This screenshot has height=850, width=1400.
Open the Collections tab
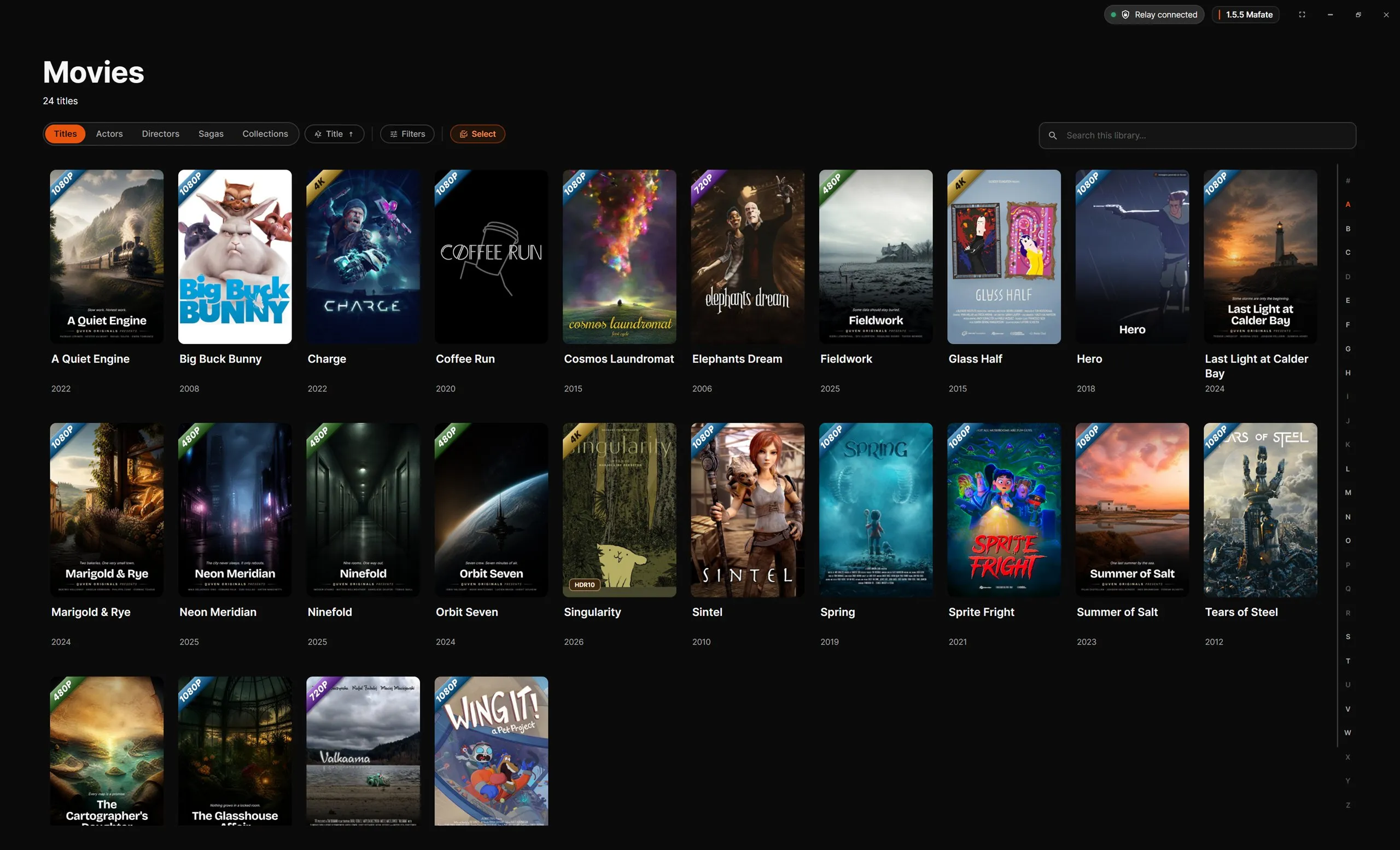coord(265,134)
